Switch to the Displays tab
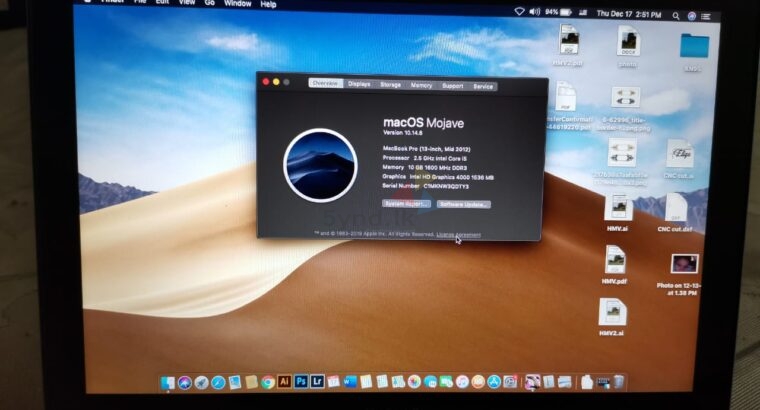The image size is (760, 410). [x=359, y=84]
